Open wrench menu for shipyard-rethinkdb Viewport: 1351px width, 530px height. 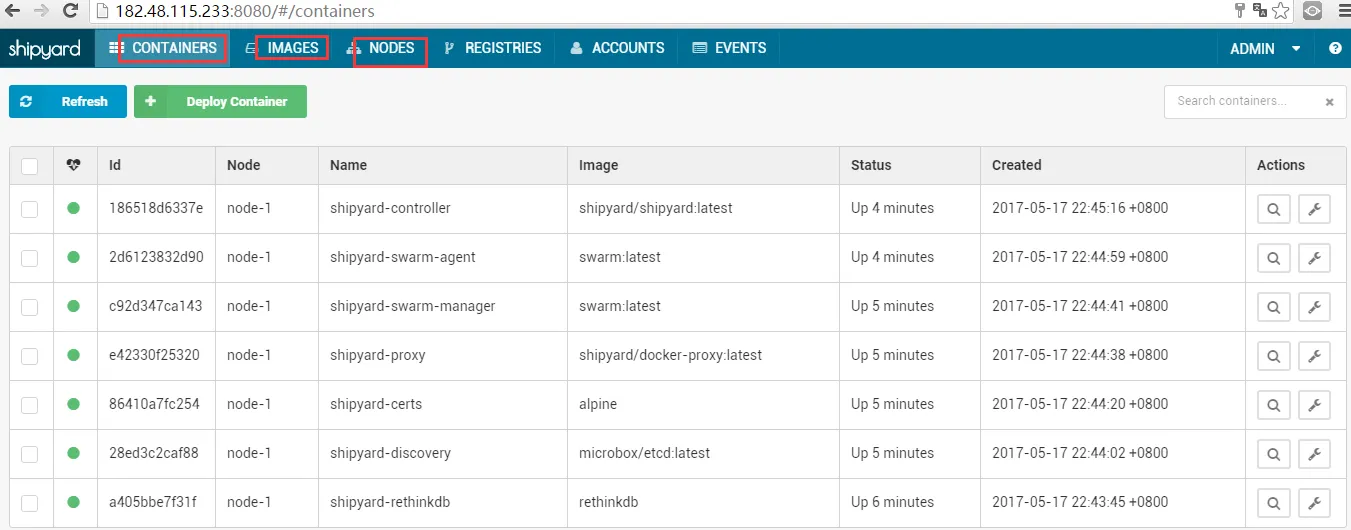tap(1314, 503)
